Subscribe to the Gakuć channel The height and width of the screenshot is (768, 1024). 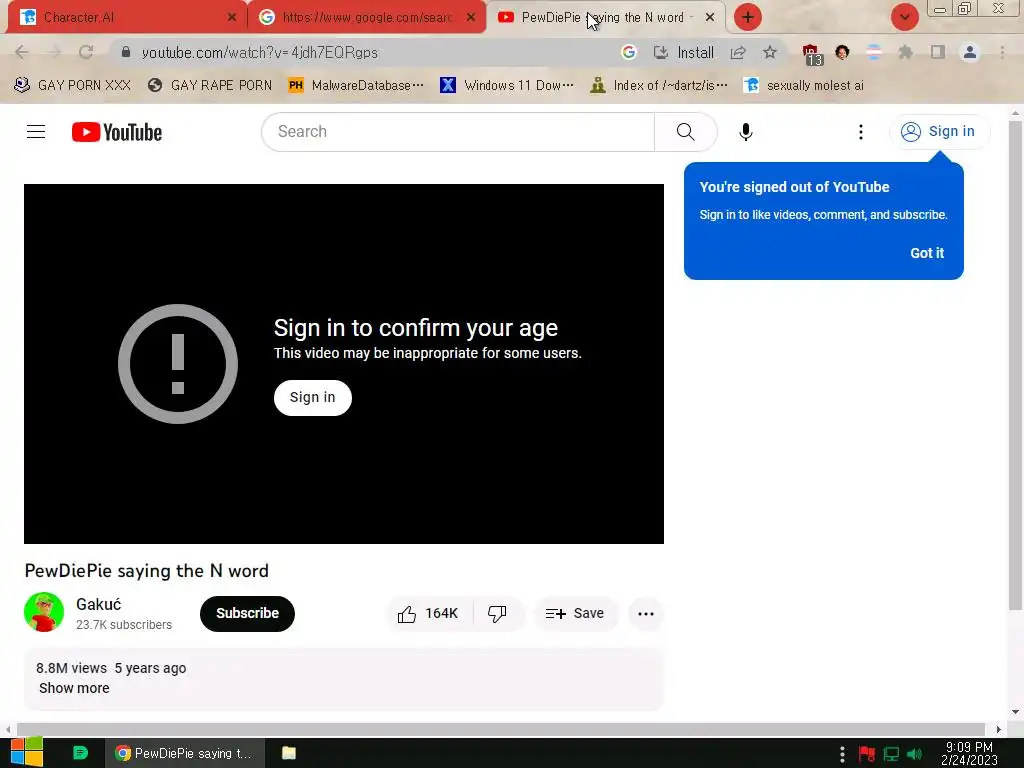point(248,614)
